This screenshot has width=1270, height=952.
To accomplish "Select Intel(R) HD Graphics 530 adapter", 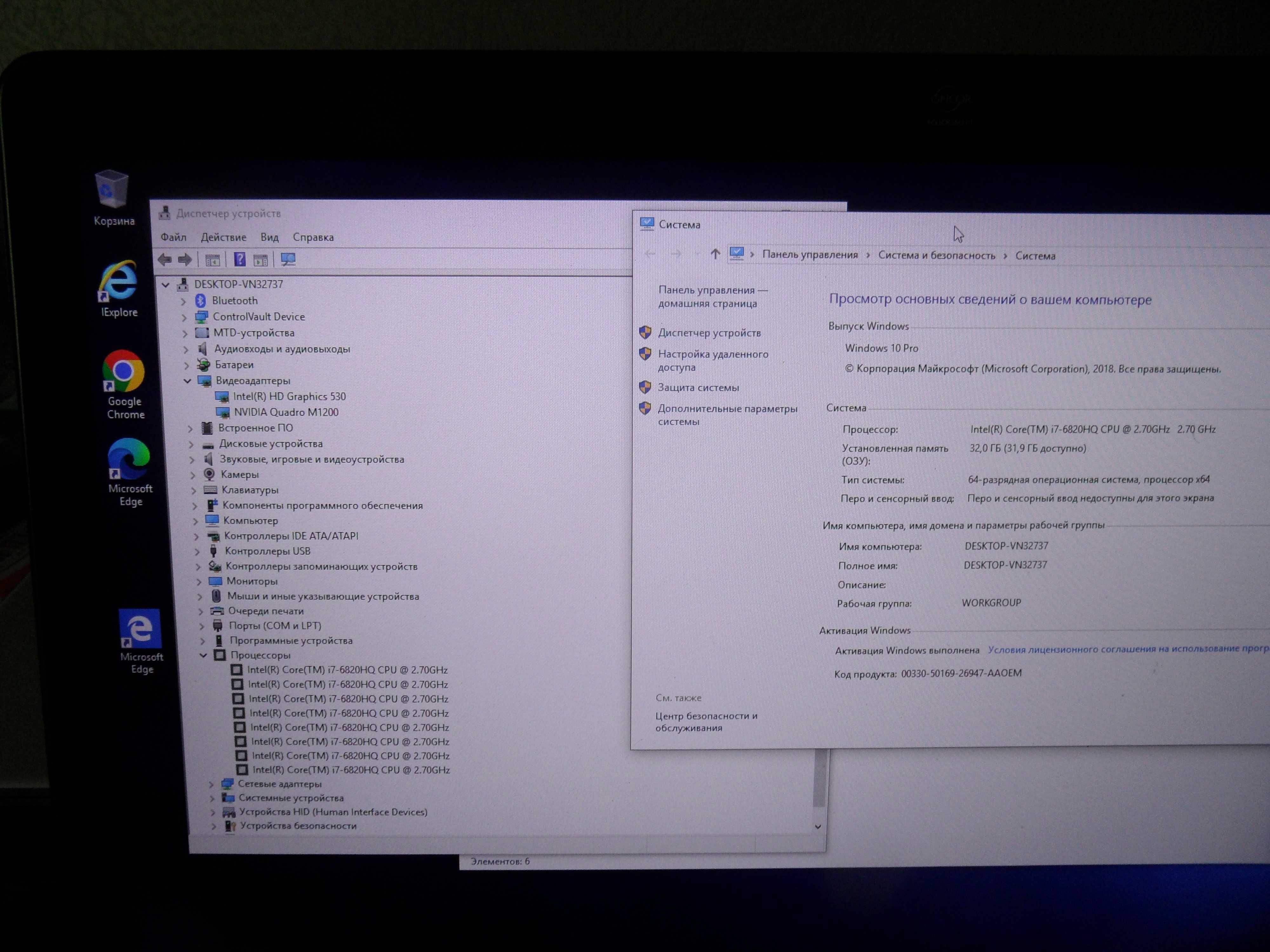I will point(289,397).
